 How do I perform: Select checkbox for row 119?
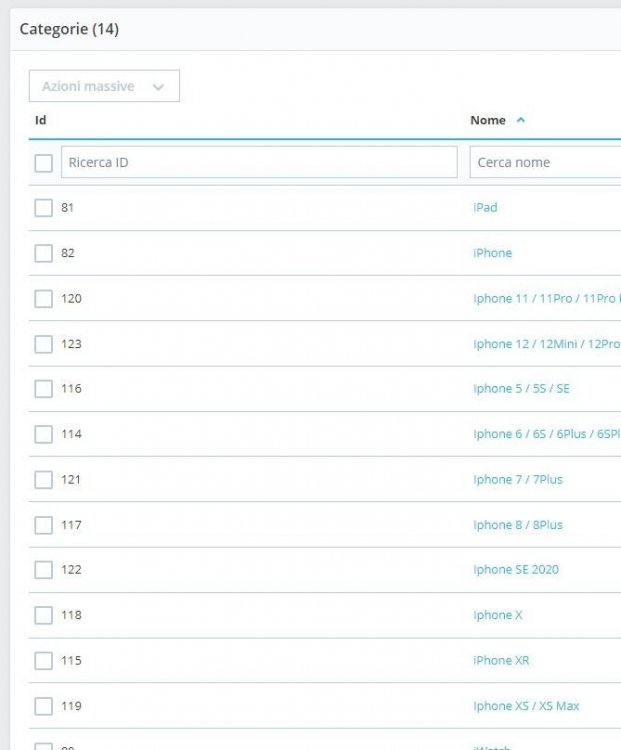[44, 706]
